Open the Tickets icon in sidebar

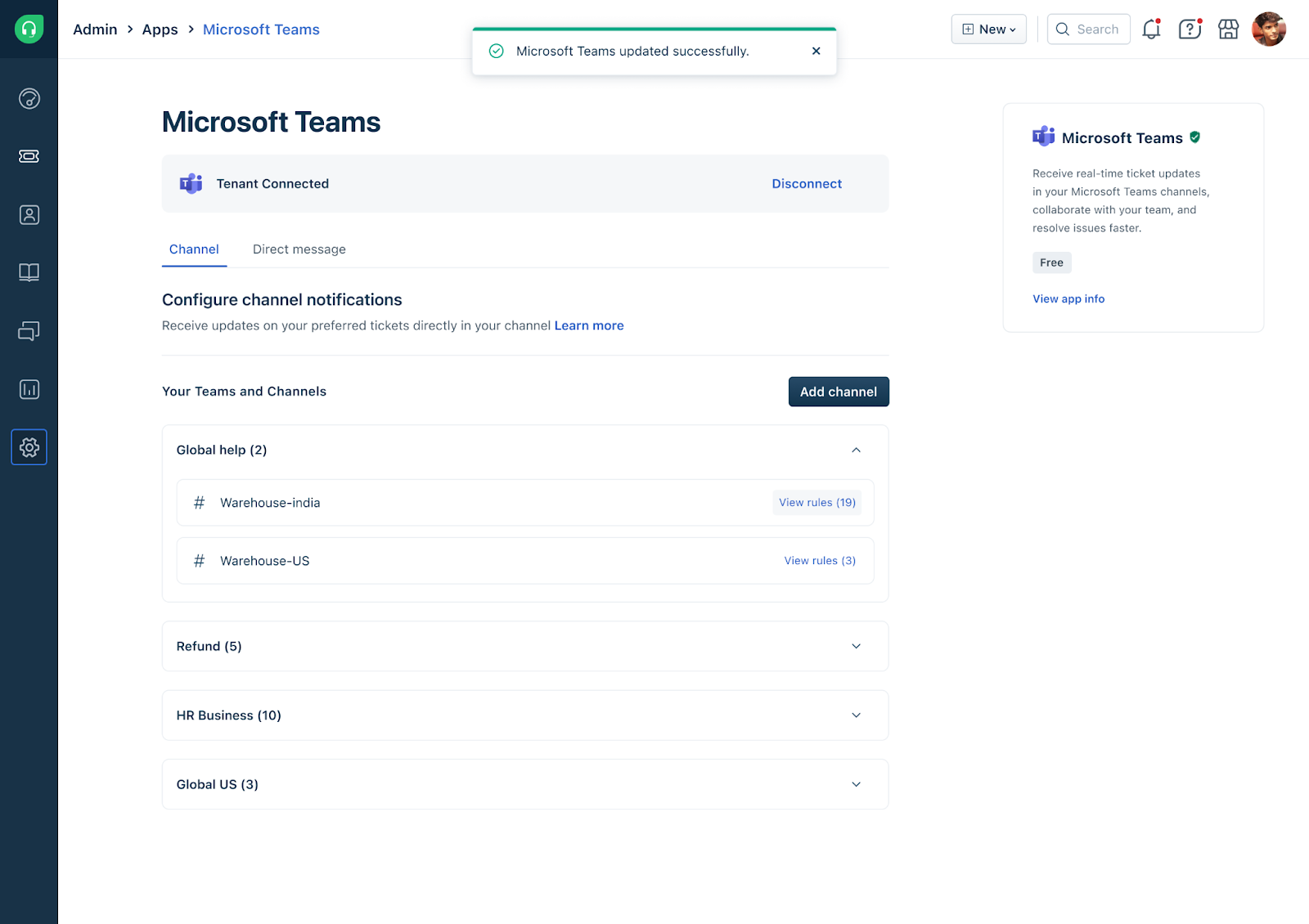[x=29, y=156]
